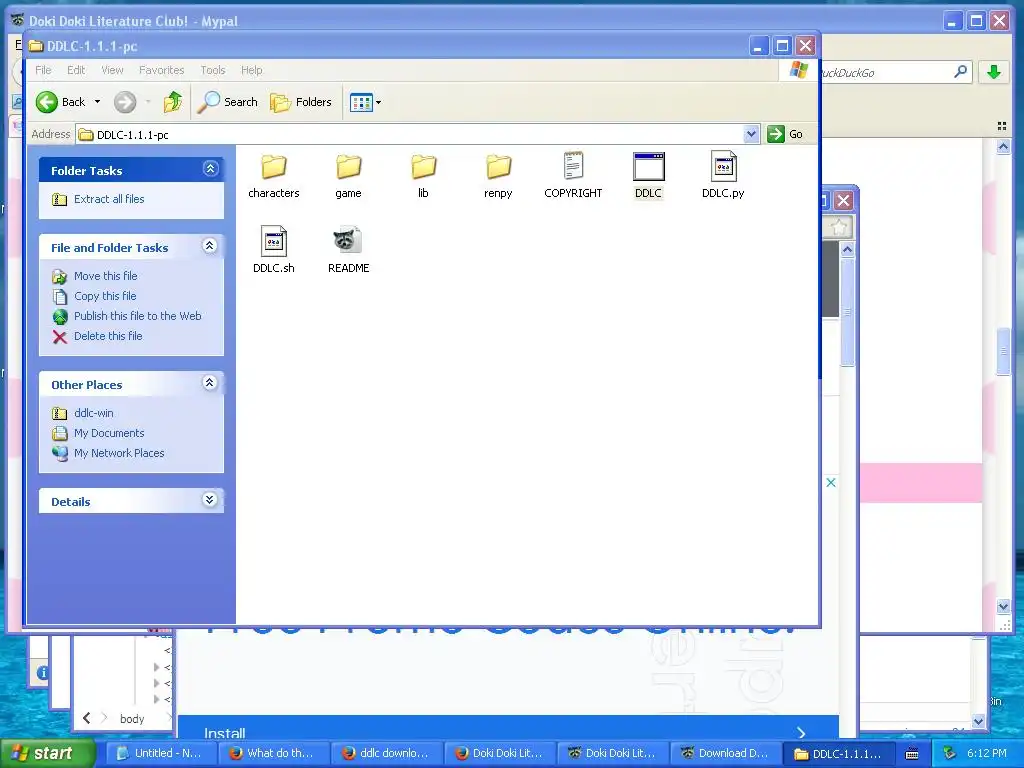Screen dimensions: 1024x768
Task: Switch to Untitled Notepad taskbar item
Action: [x=159, y=754]
